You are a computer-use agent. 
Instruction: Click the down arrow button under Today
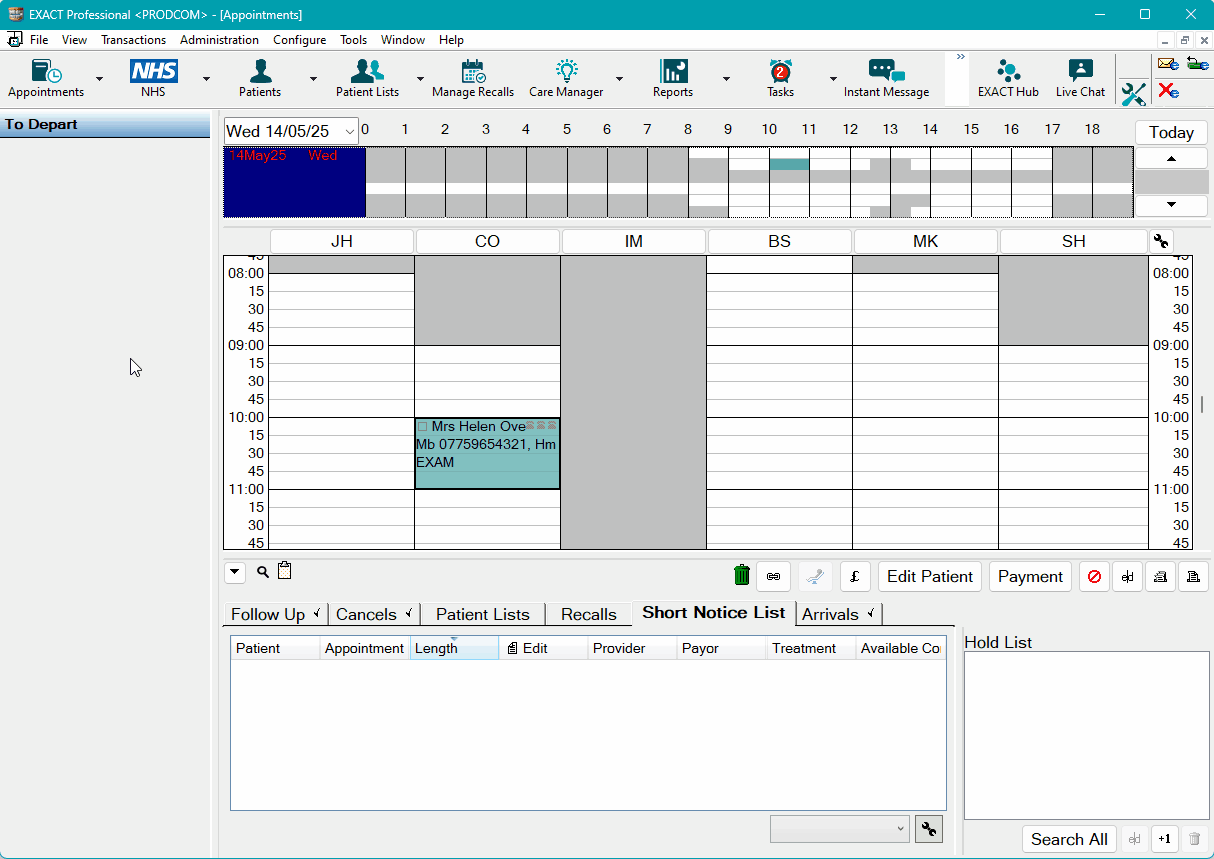point(1171,205)
